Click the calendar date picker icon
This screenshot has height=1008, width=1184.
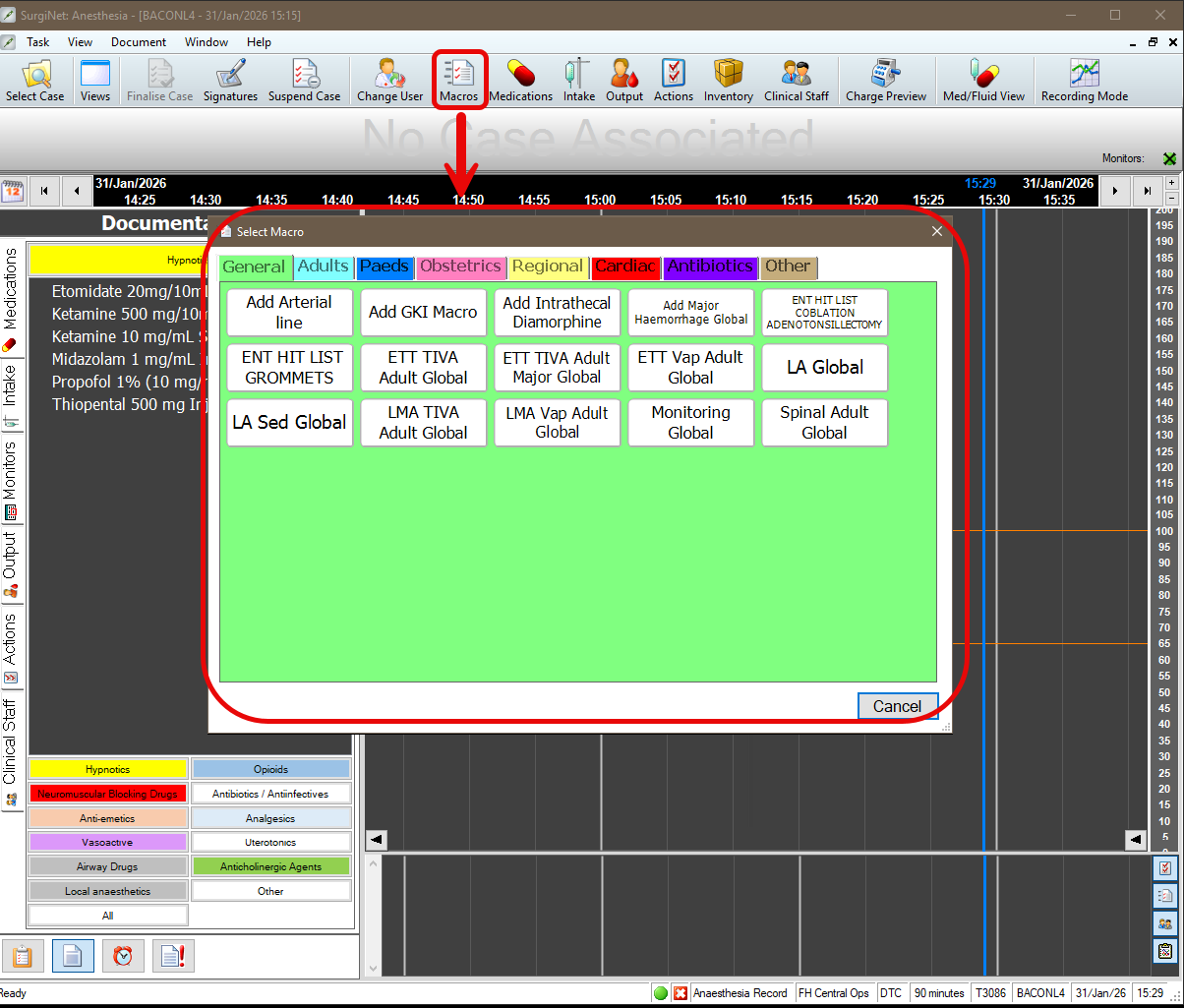pyautogui.click(x=14, y=190)
